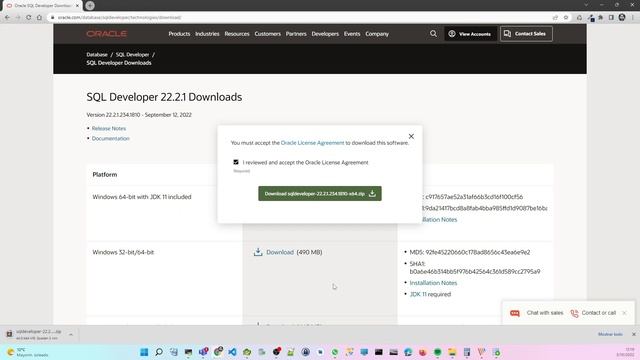Open the Spotify taskbar icon
Image resolution: width=640 pixels, height=360 pixels.
[x=438, y=352]
